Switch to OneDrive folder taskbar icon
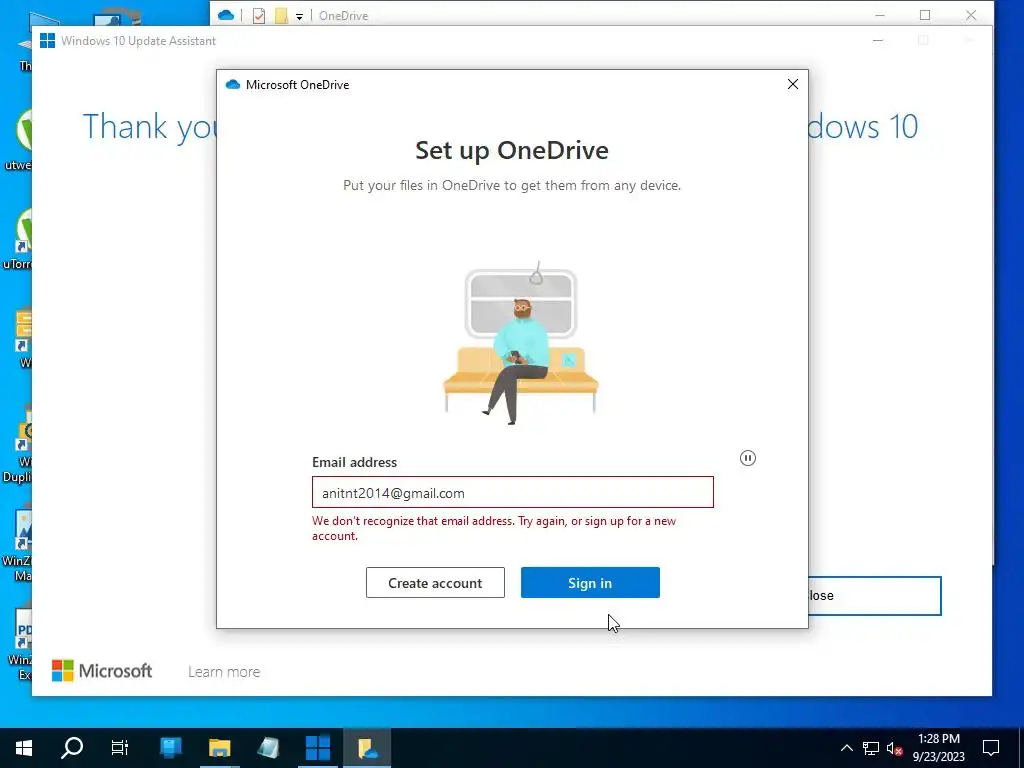Image resolution: width=1024 pixels, height=768 pixels. pos(366,748)
